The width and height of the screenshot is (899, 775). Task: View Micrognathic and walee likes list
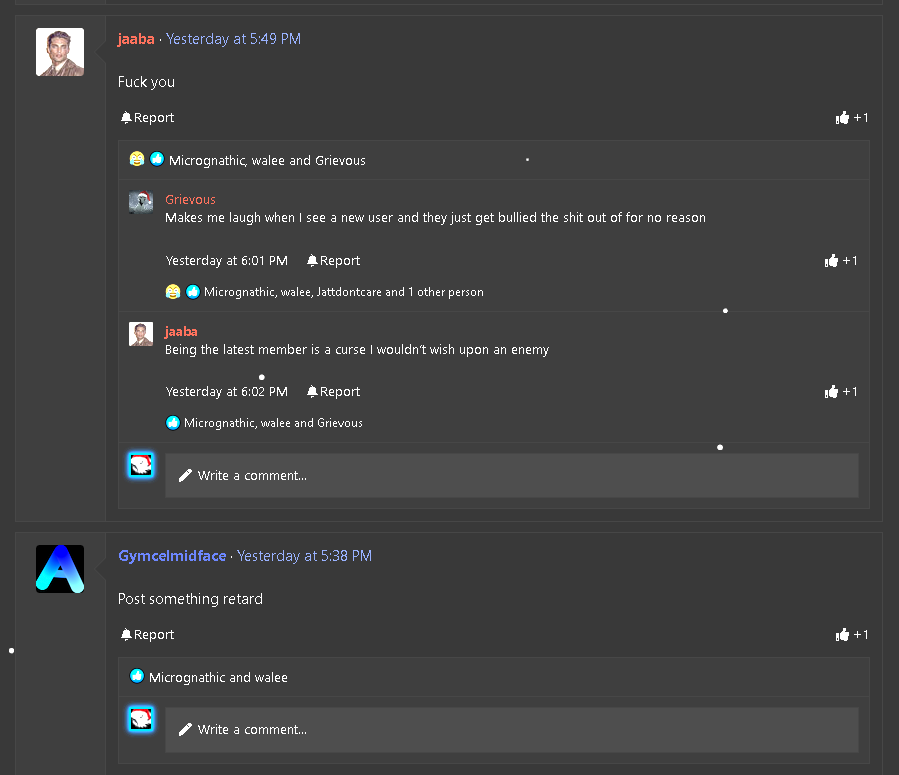point(218,678)
